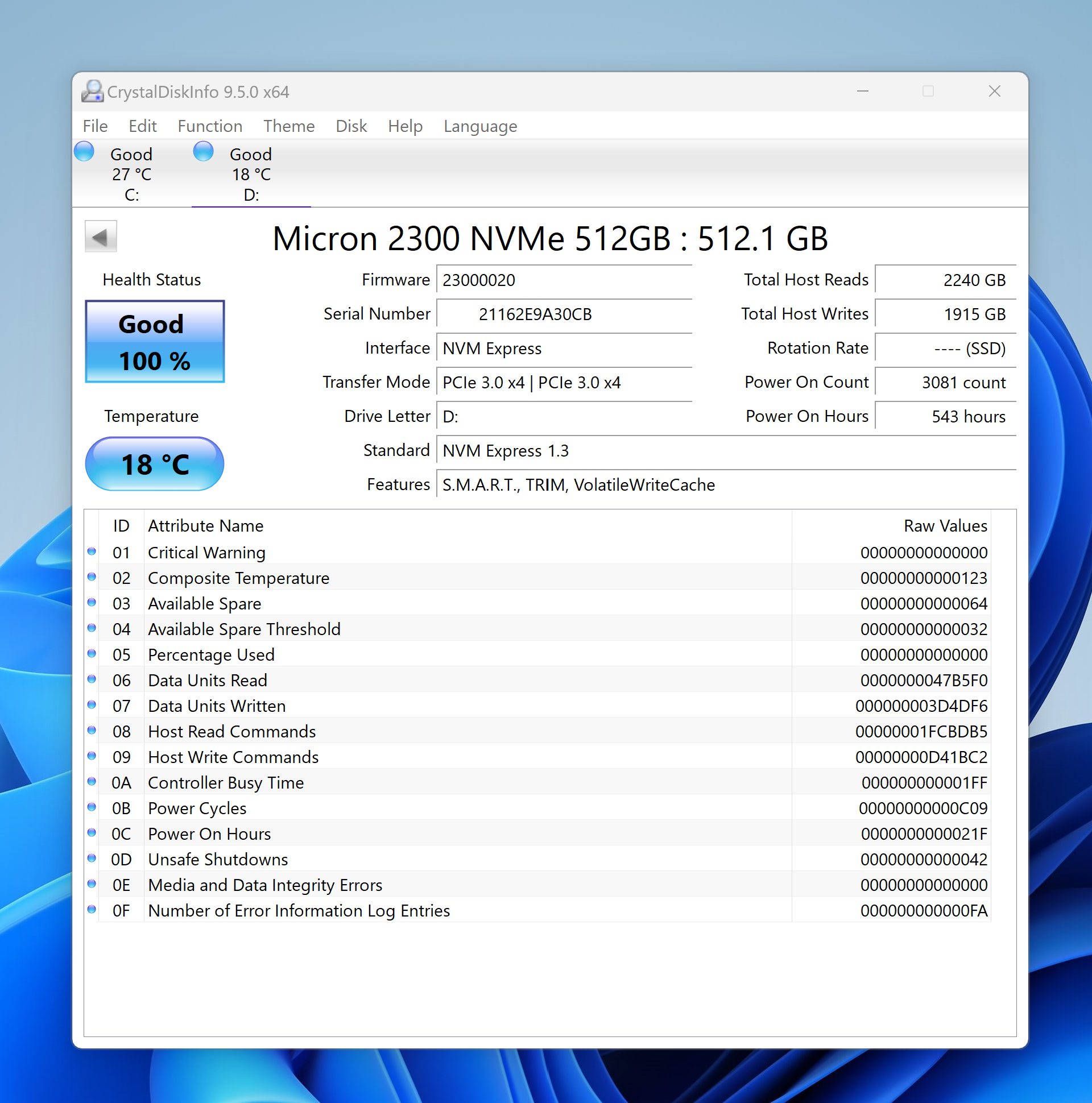Click the Micron 2300 NVMe 512GB title

tap(550, 238)
